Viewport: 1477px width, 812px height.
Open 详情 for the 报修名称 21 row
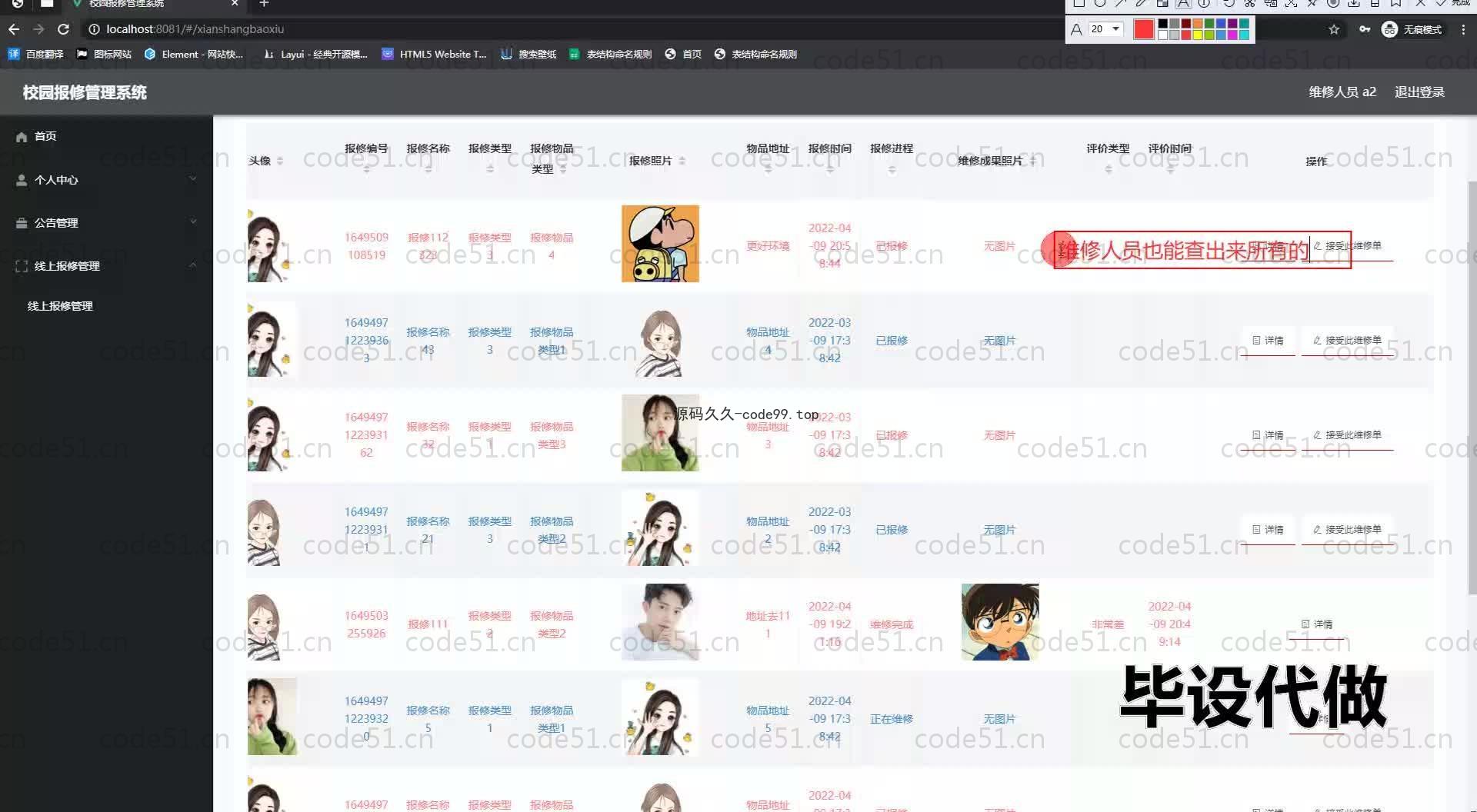click(x=1268, y=530)
